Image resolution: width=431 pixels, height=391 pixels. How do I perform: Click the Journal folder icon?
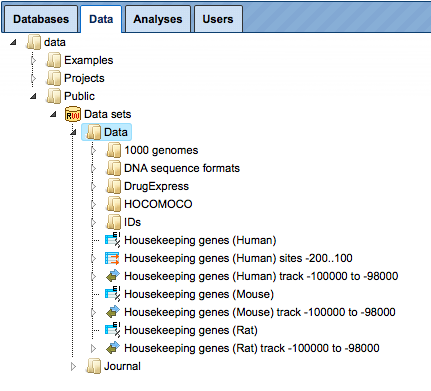point(93,366)
